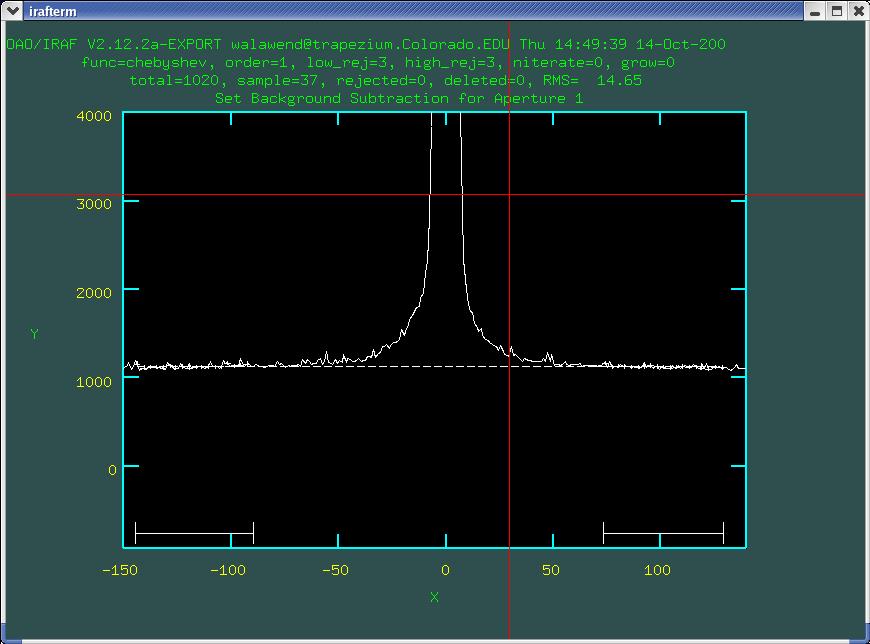Click the 'low_rej=3' parameter text
The width and height of the screenshot is (870, 644).
click(x=347, y=63)
